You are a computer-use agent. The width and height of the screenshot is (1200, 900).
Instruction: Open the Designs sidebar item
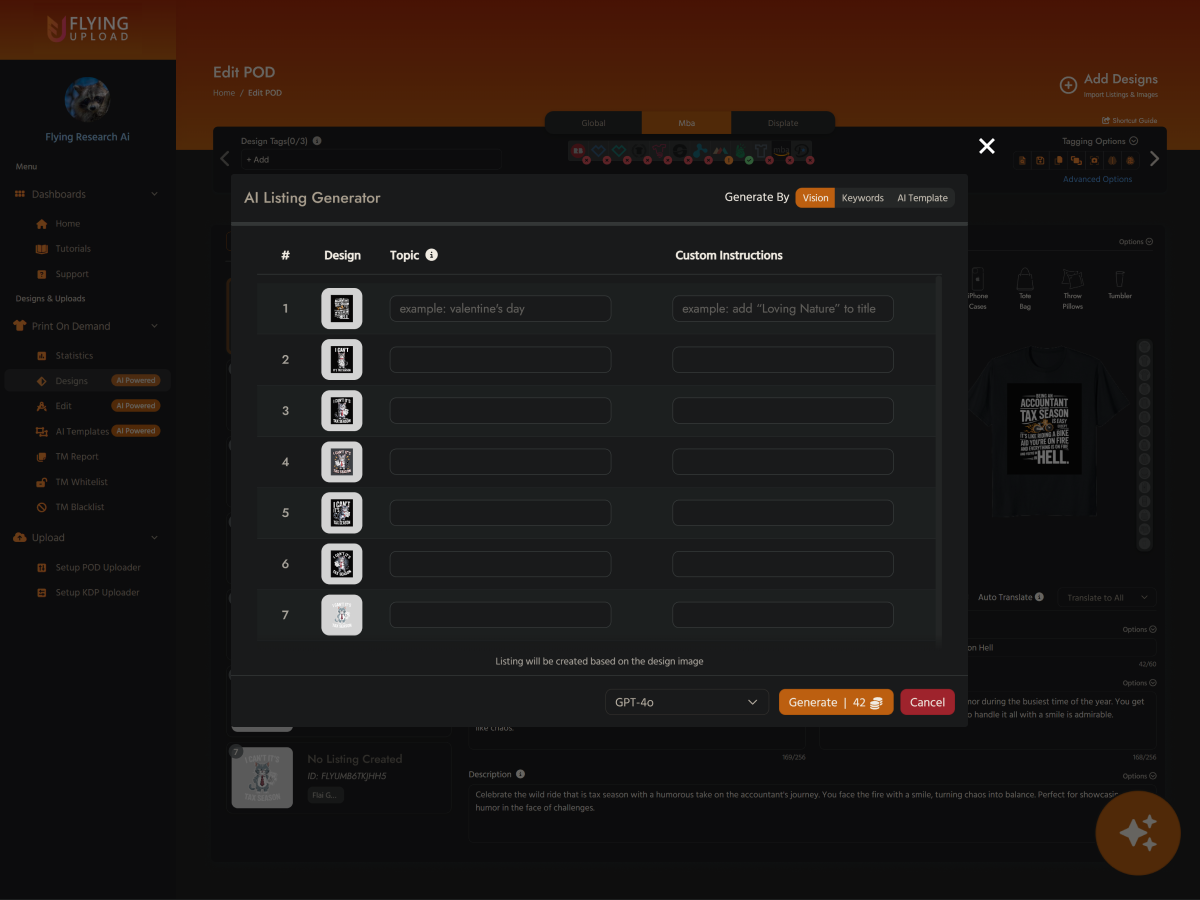[88, 381]
